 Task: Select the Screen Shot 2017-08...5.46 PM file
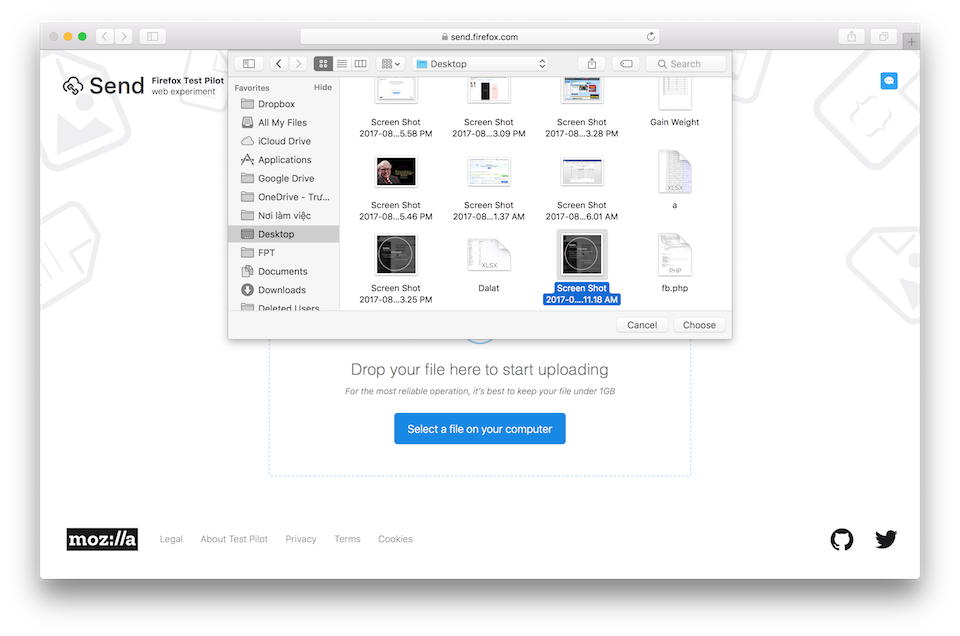tap(396, 187)
